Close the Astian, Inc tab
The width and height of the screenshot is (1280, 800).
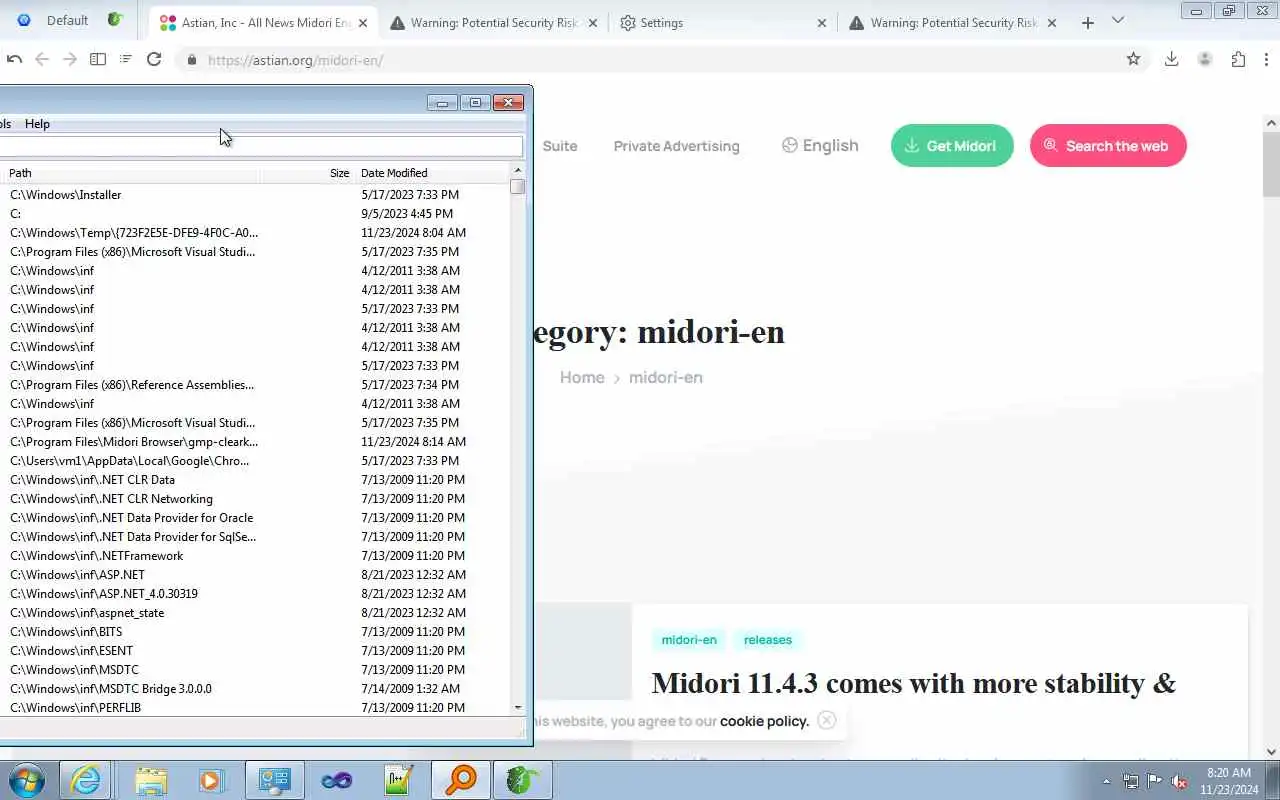(x=362, y=23)
